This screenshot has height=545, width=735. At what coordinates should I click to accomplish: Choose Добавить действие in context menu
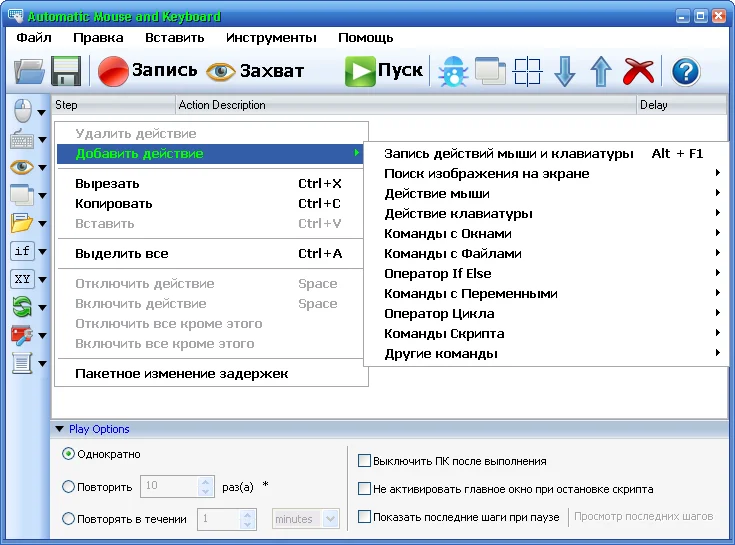point(210,154)
